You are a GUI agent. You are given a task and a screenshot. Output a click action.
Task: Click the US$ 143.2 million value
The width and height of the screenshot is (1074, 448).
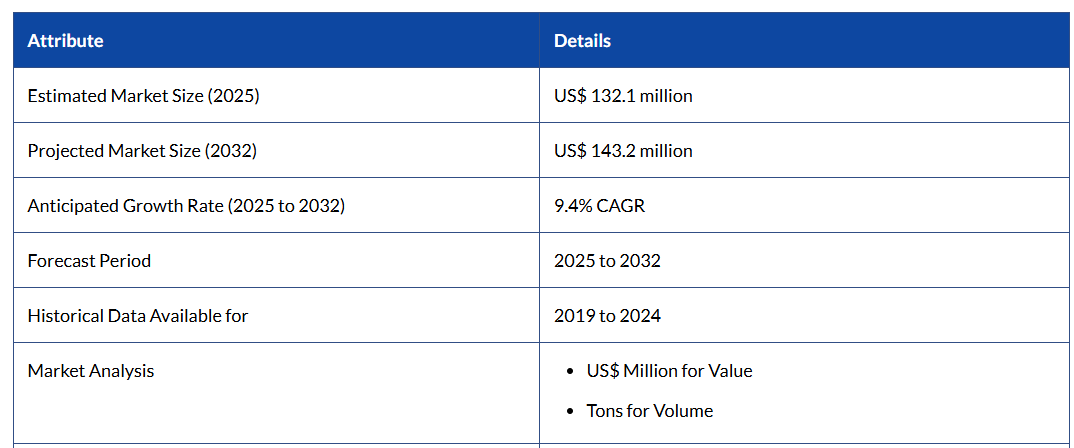(623, 151)
